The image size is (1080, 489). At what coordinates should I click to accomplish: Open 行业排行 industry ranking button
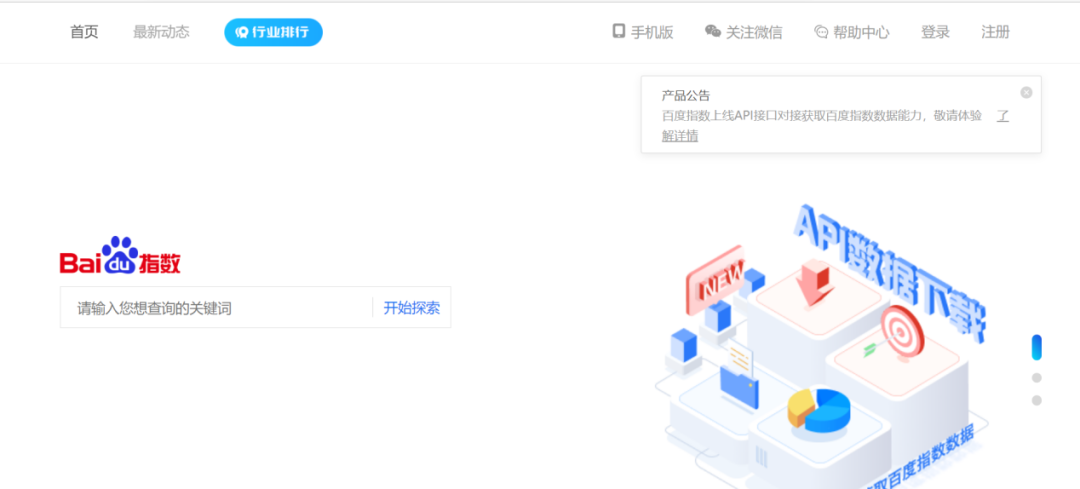[x=273, y=32]
